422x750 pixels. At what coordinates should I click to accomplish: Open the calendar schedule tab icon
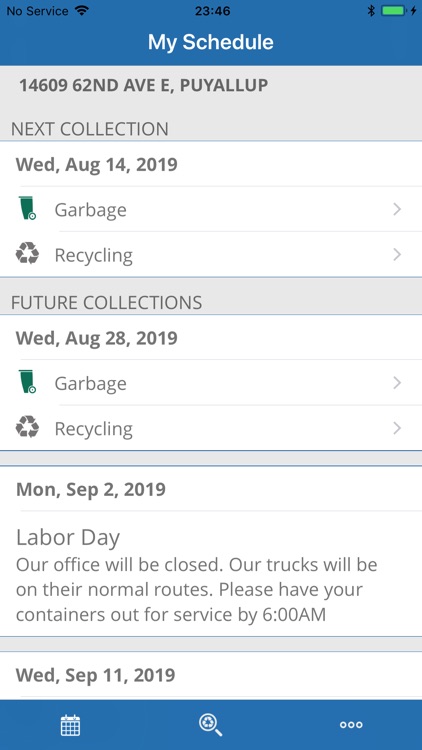(70, 725)
